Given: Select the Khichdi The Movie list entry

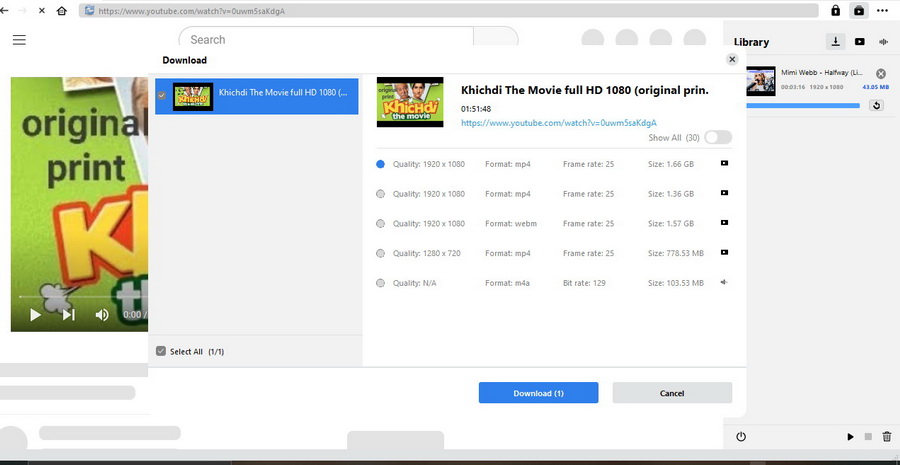Looking at the screenshot, I should [257, 96].
